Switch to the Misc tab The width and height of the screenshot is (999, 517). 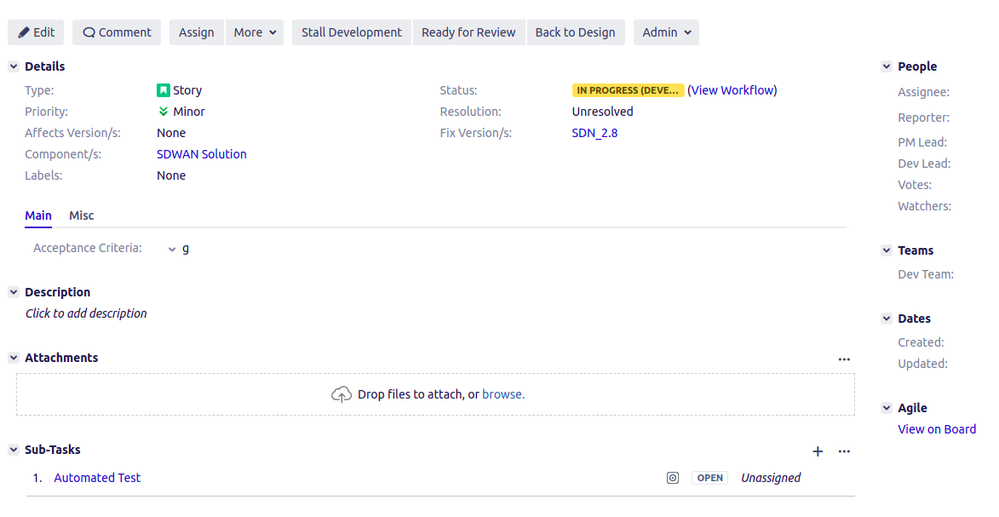pyautogui.click(x=82, y=215)
